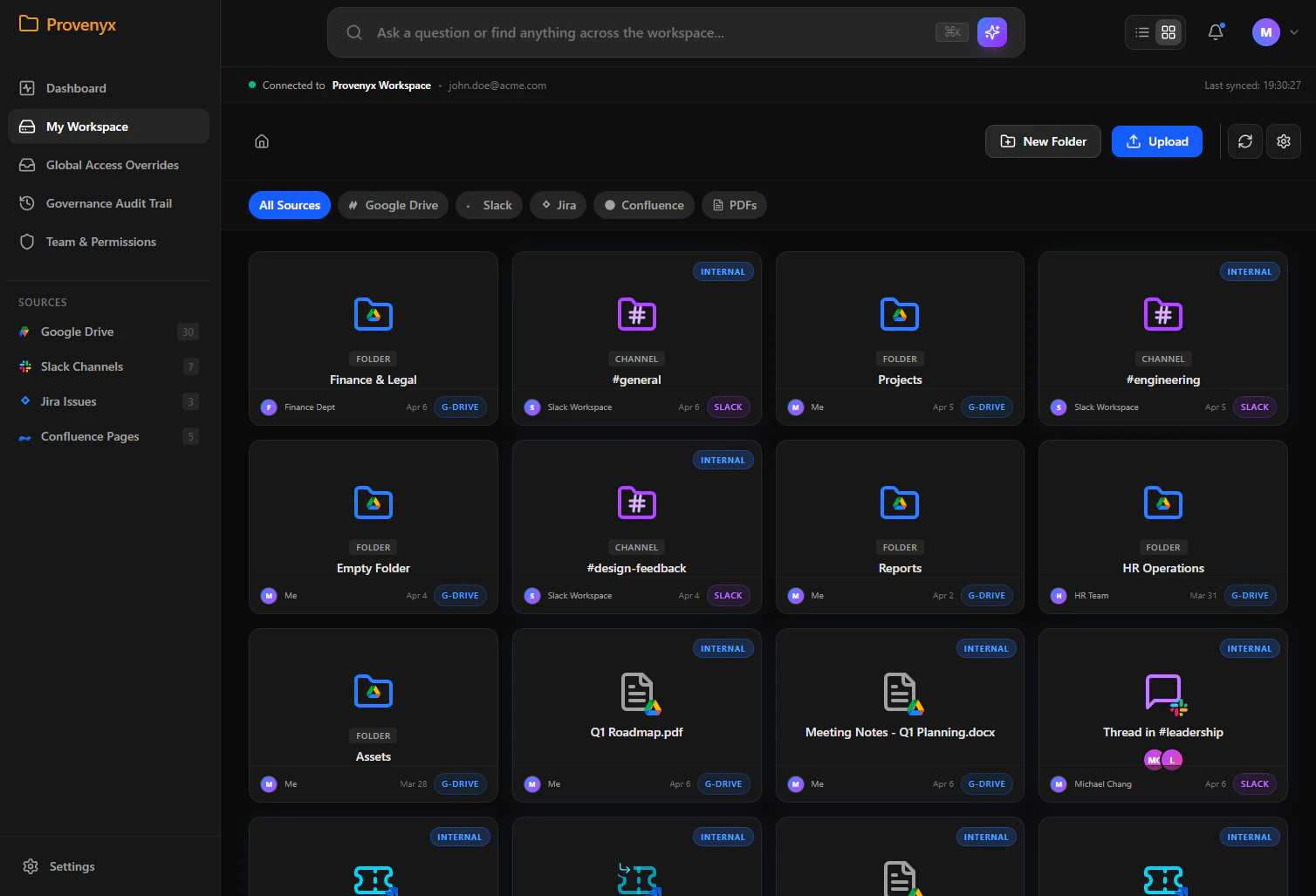Filter by Jira source
This screenshot has height=896, width=1316.
click(x=559, y=205)
